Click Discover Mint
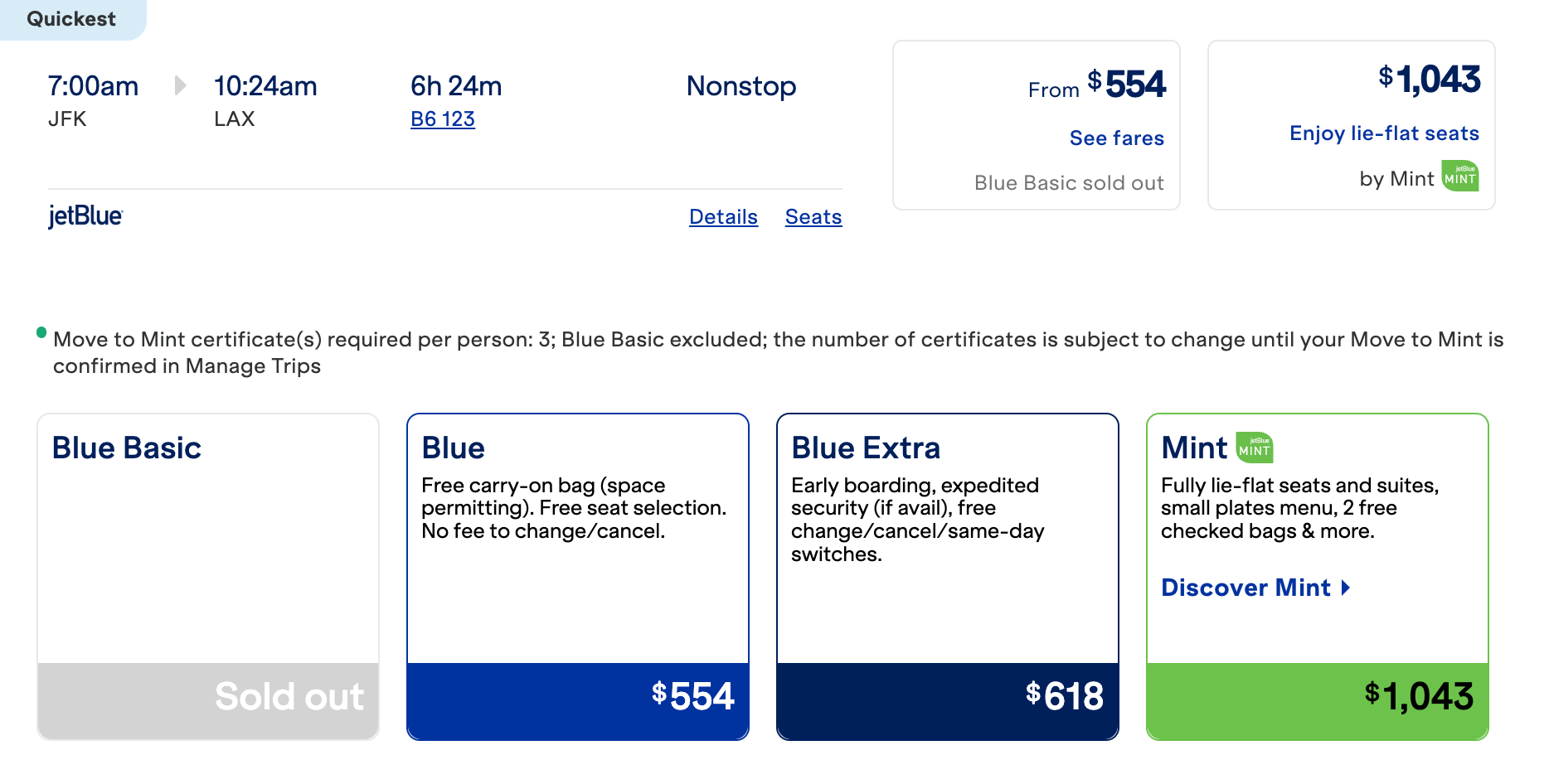The image size is (1549, 784). 1246,588
